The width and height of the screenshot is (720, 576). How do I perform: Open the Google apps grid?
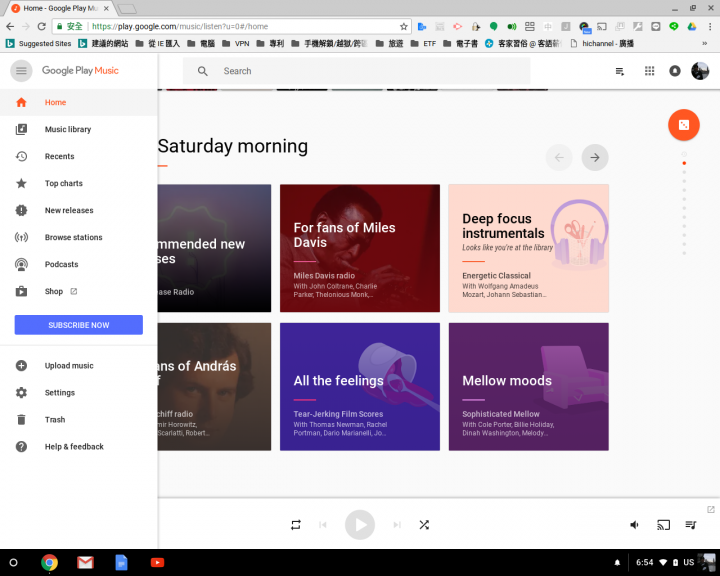point(649,71)
